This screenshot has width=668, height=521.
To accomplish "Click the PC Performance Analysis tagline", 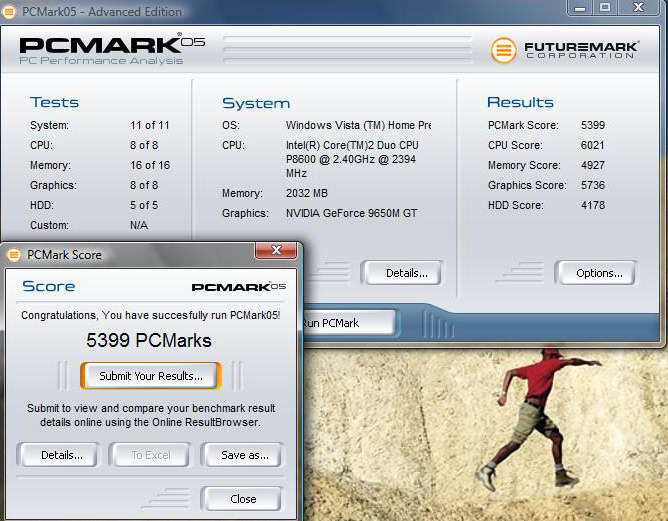I will coord(101,61).
